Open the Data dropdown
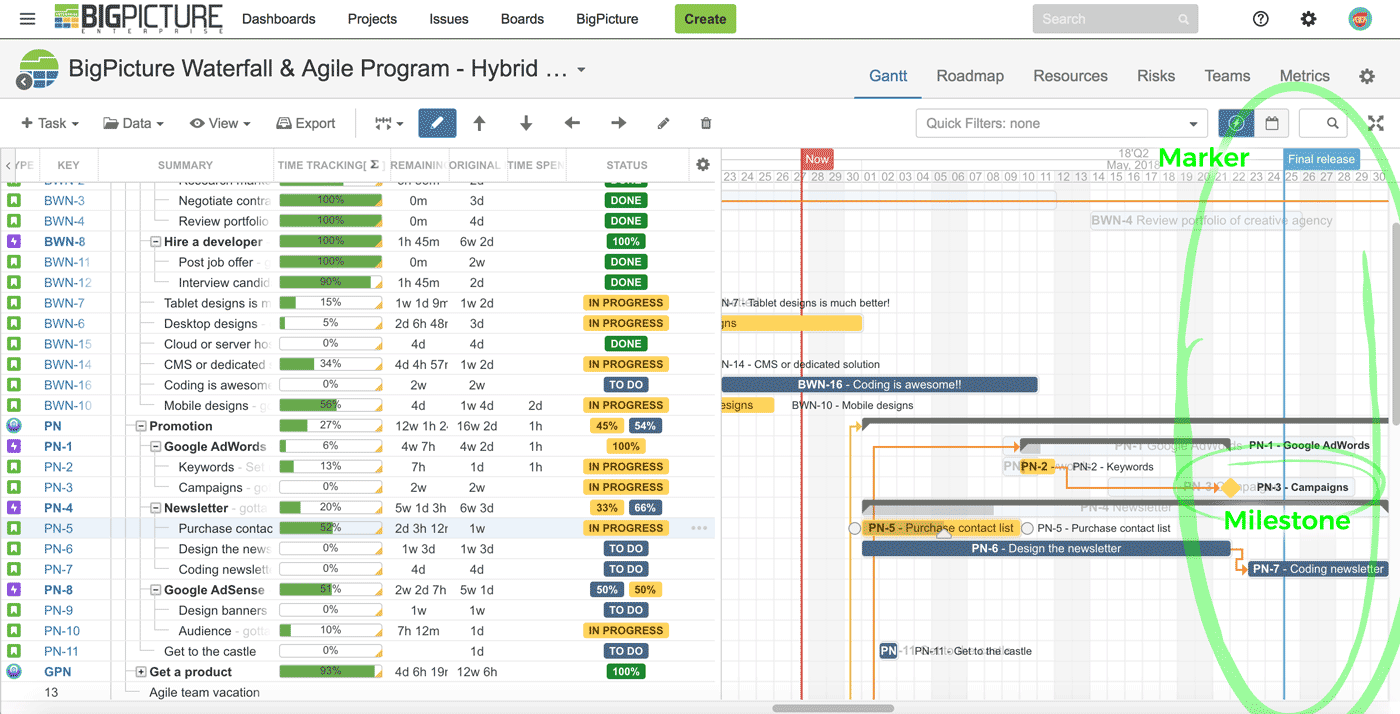The width and height of the screenshot is (1400, 714). pyautogui.click(x=133, y=123)
